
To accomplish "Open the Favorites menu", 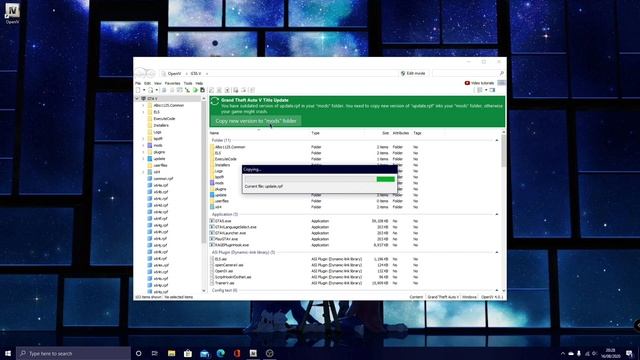I will tap(172, 83).
